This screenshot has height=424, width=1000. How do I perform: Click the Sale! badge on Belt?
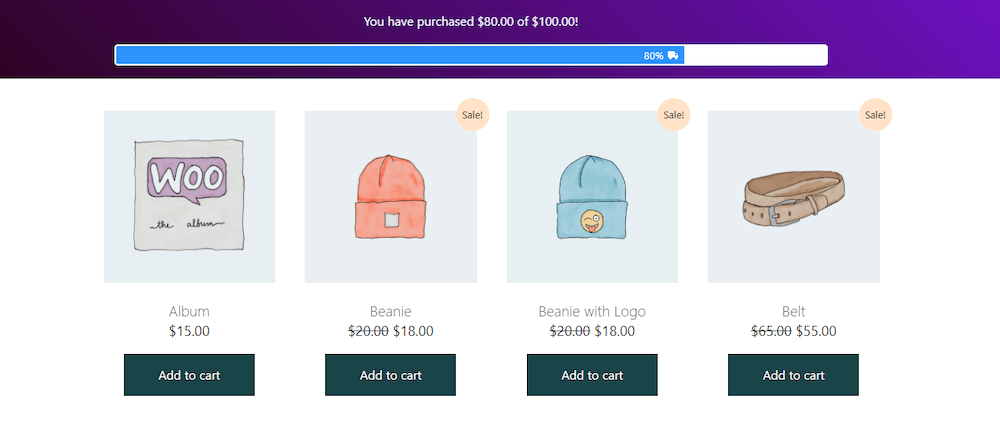pos(875,115)
